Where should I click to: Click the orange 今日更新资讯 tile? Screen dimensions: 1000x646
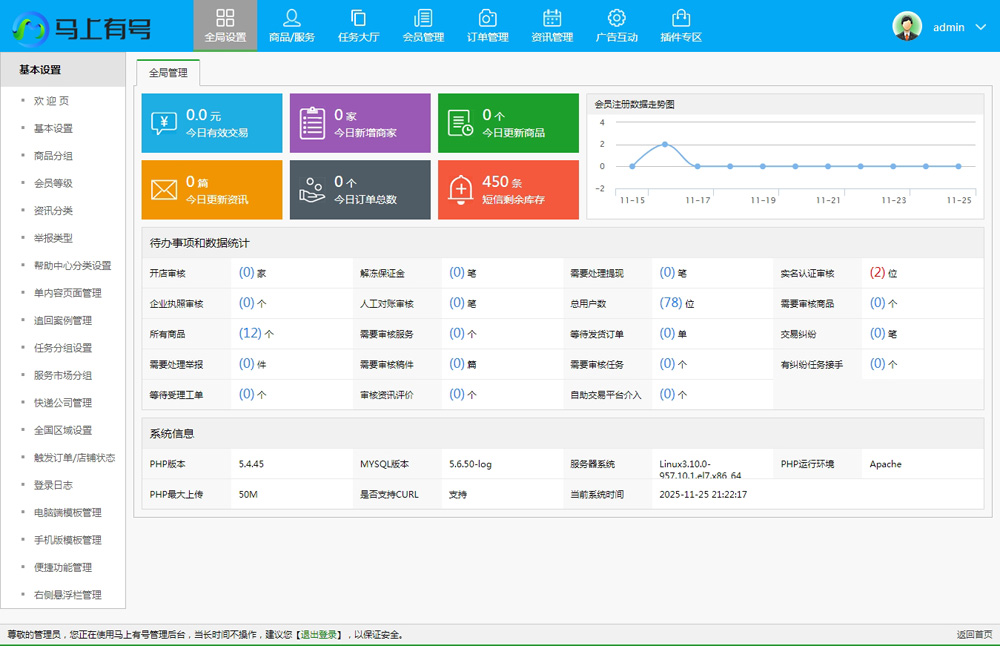click(x=212, y=189)
